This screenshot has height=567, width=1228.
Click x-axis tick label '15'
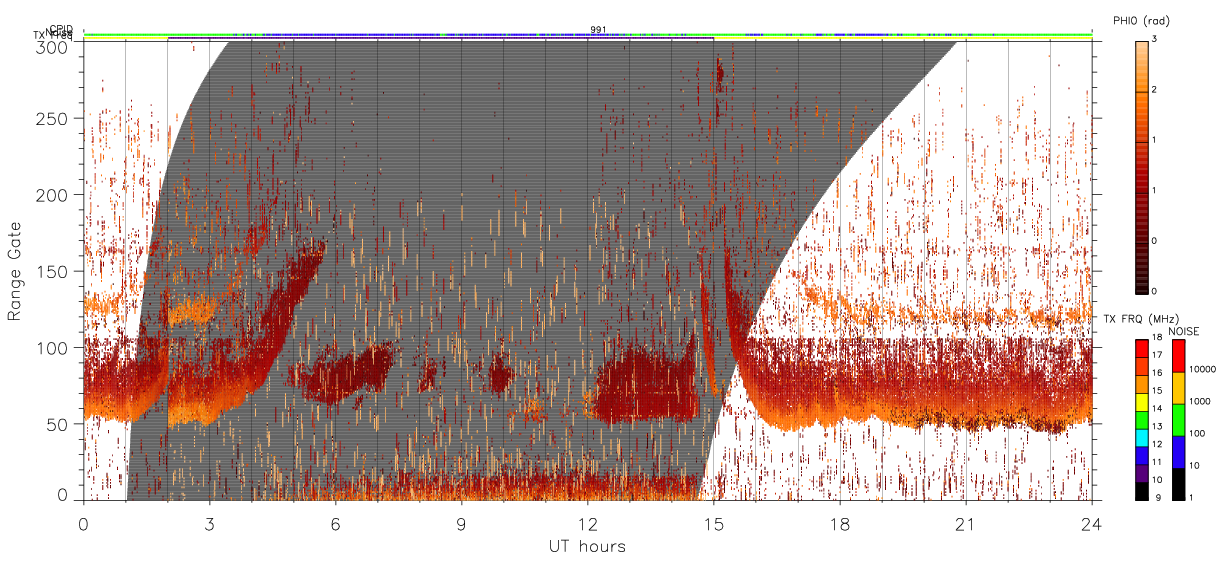713,524
